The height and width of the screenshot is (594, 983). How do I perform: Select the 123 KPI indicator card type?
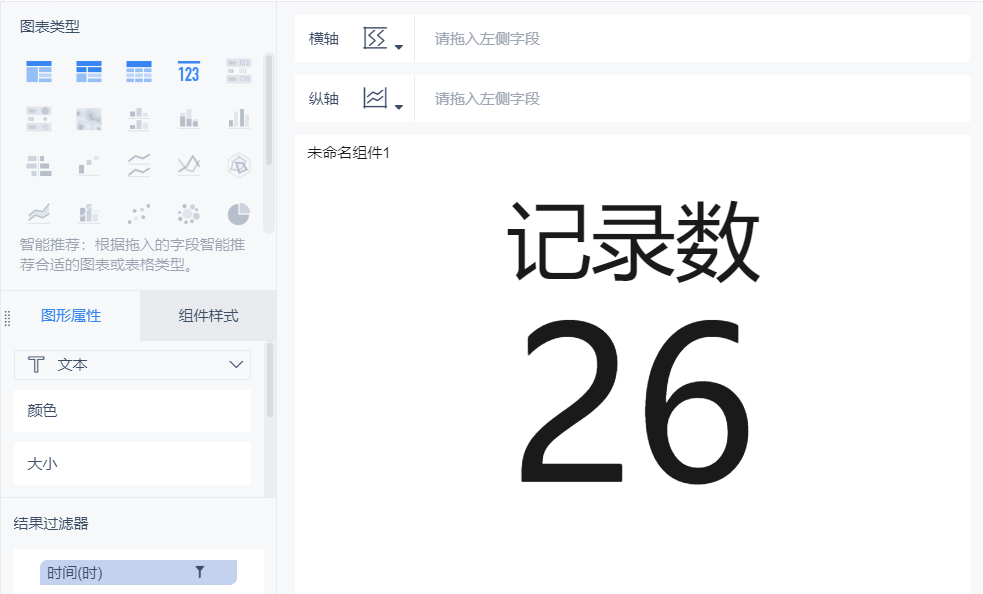(x=189, y=72)
